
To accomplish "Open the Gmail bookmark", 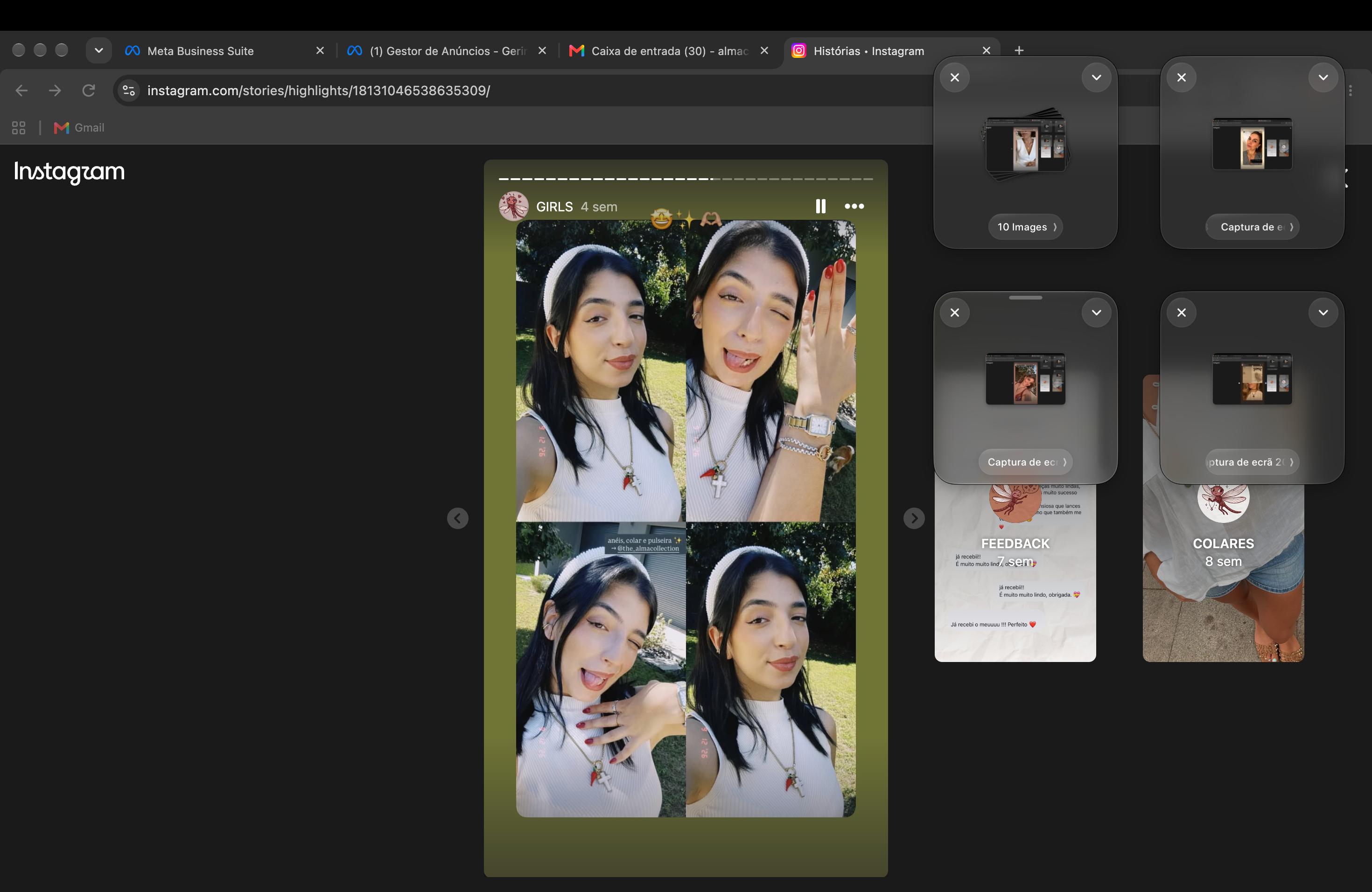I will [79, 128].
